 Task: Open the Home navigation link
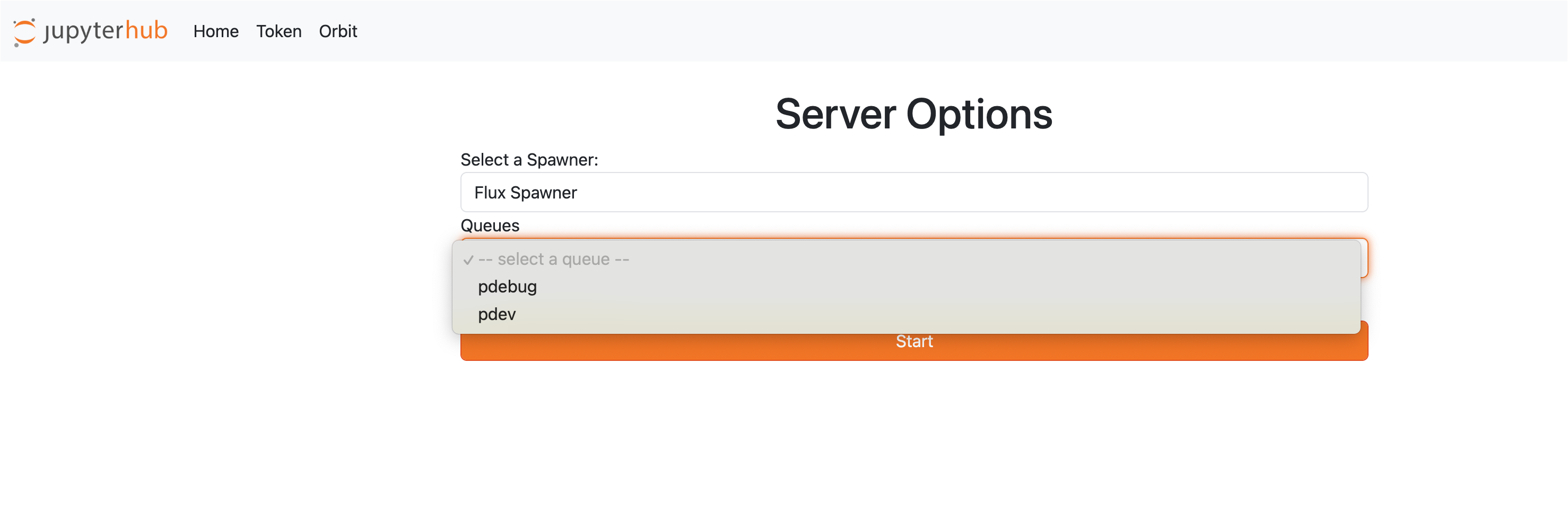click(x=215, y=31)
